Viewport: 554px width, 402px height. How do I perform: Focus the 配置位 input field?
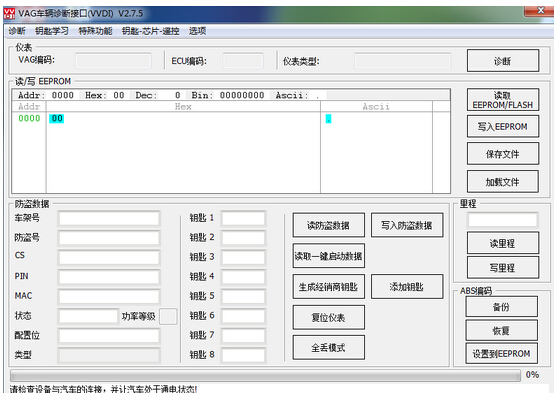pyautogui.click(x=109, y=336)
